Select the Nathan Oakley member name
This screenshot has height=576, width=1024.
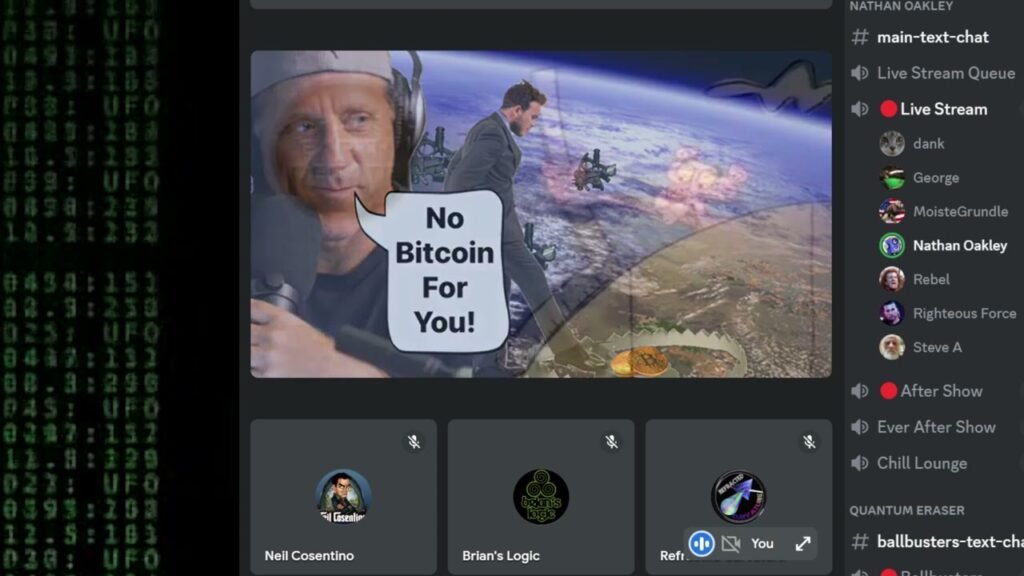point(960,246)
